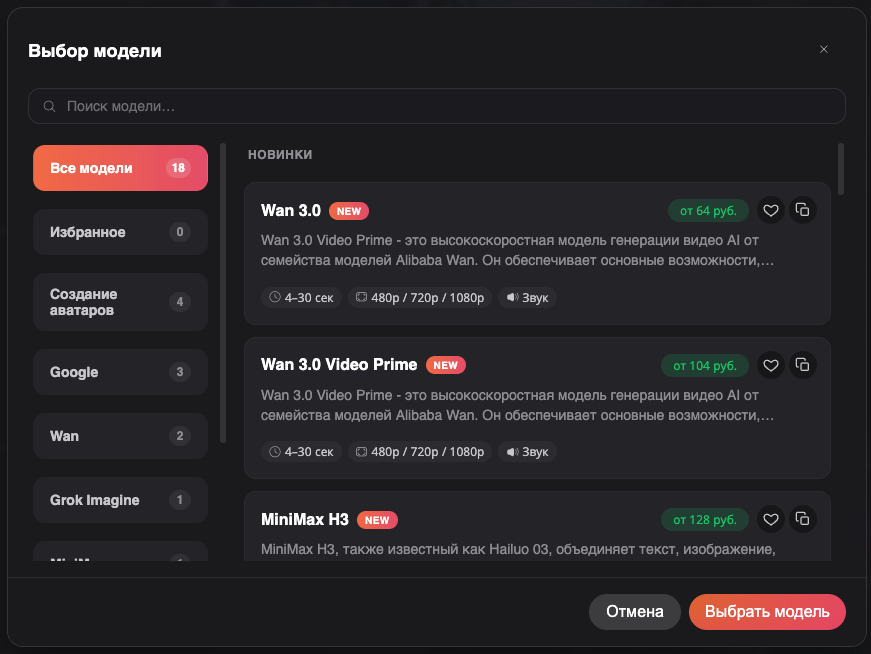Confirm with Выбрать модель button

tap(767, 612)
